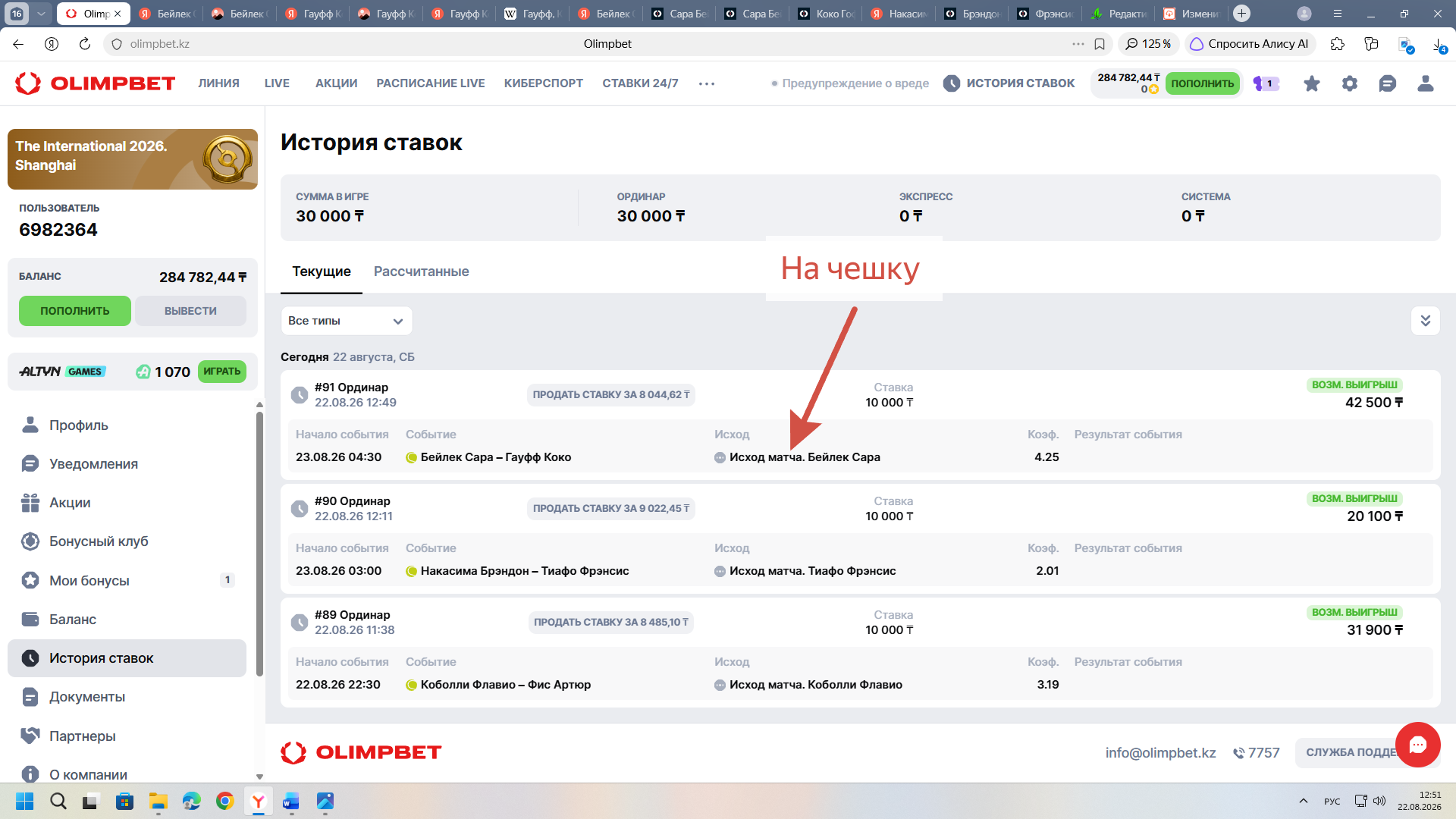The height and width of the screenshot is (819, 1456).
Task: Expand all bets with double chevron button
Action: [x=1426, y=321]
